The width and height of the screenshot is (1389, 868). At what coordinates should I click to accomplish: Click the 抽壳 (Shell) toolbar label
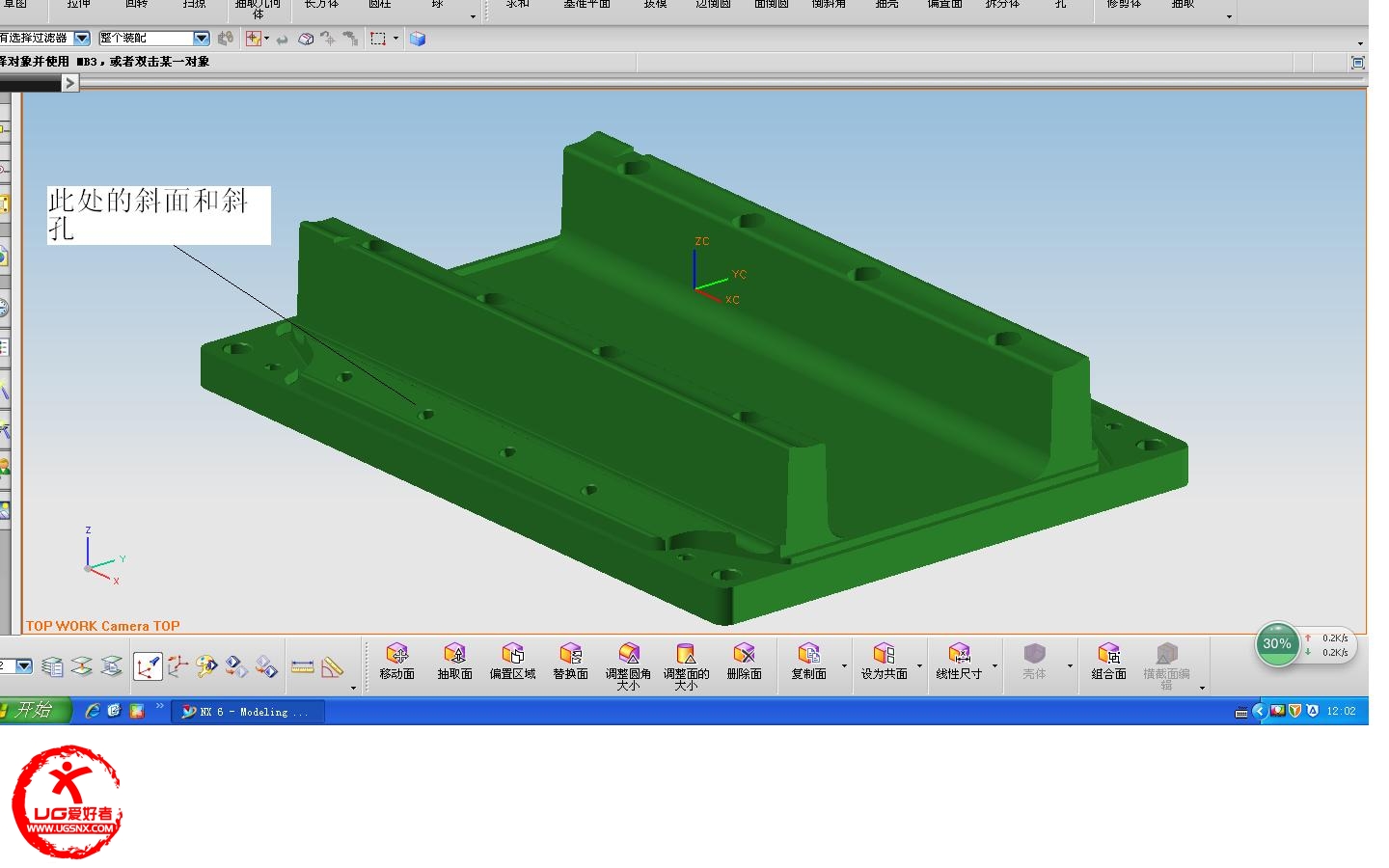pos(886,5)
